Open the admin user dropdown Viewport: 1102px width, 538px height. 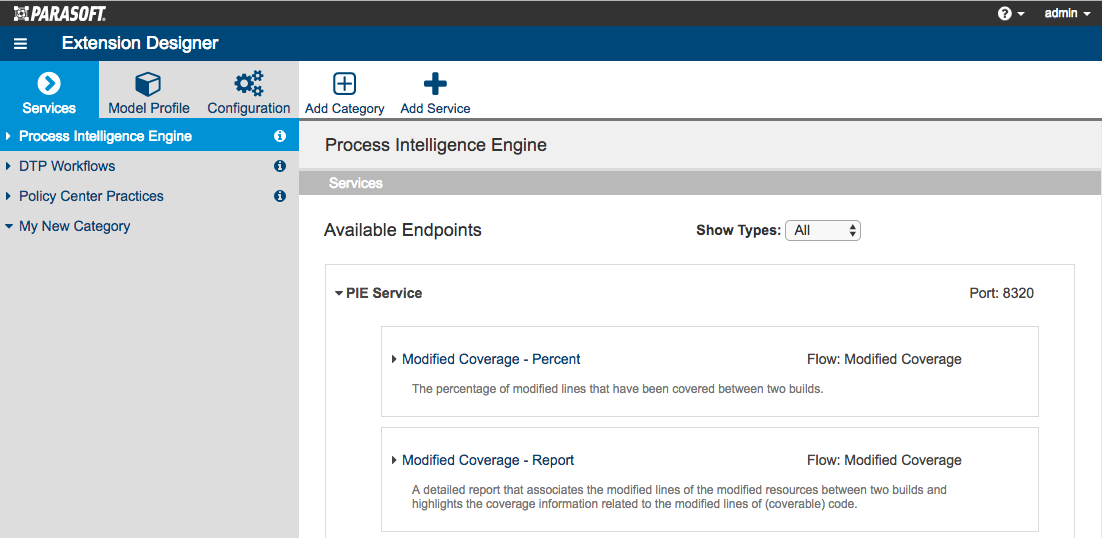coord(1067,13)
